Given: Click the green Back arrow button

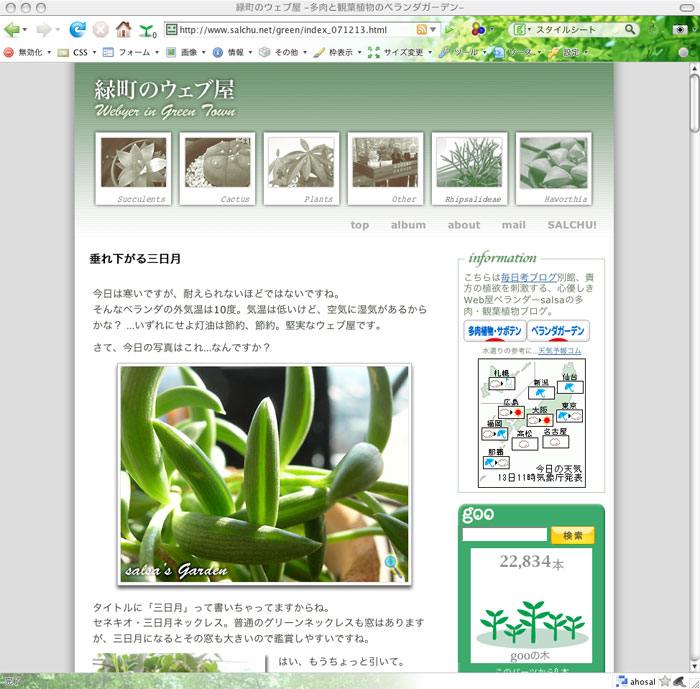Looking at the screenshot, I should point(13,30).
